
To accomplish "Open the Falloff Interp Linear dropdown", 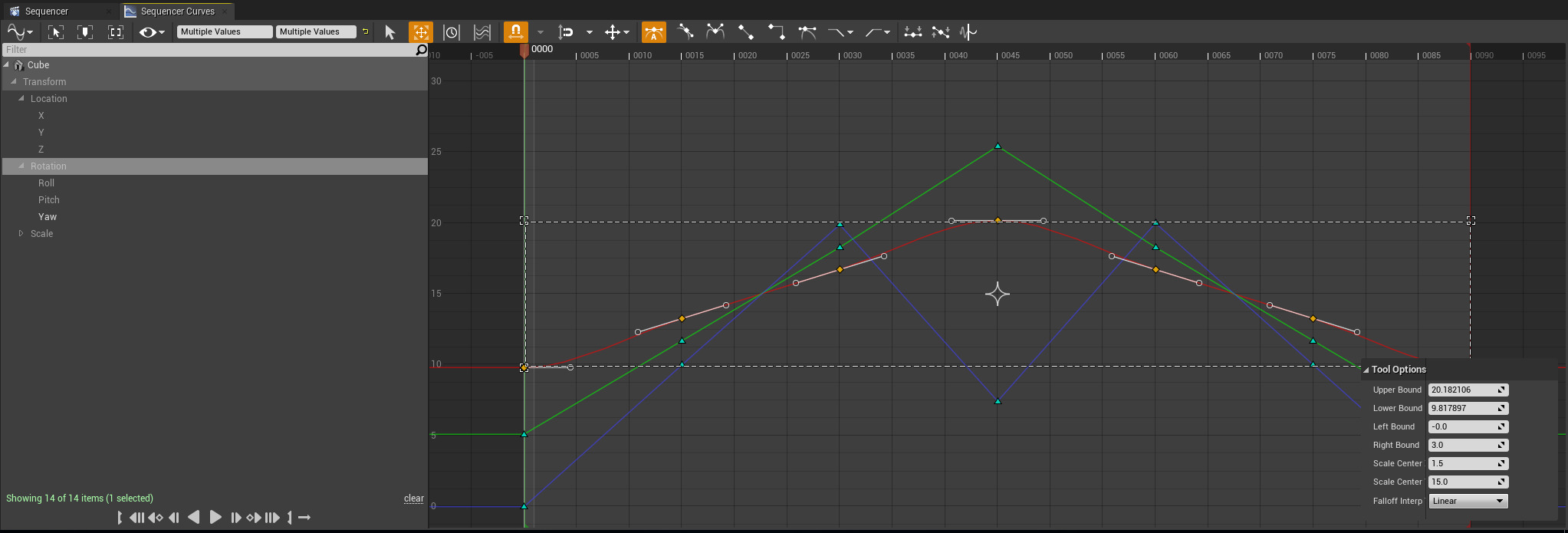I will (1468, 501).
